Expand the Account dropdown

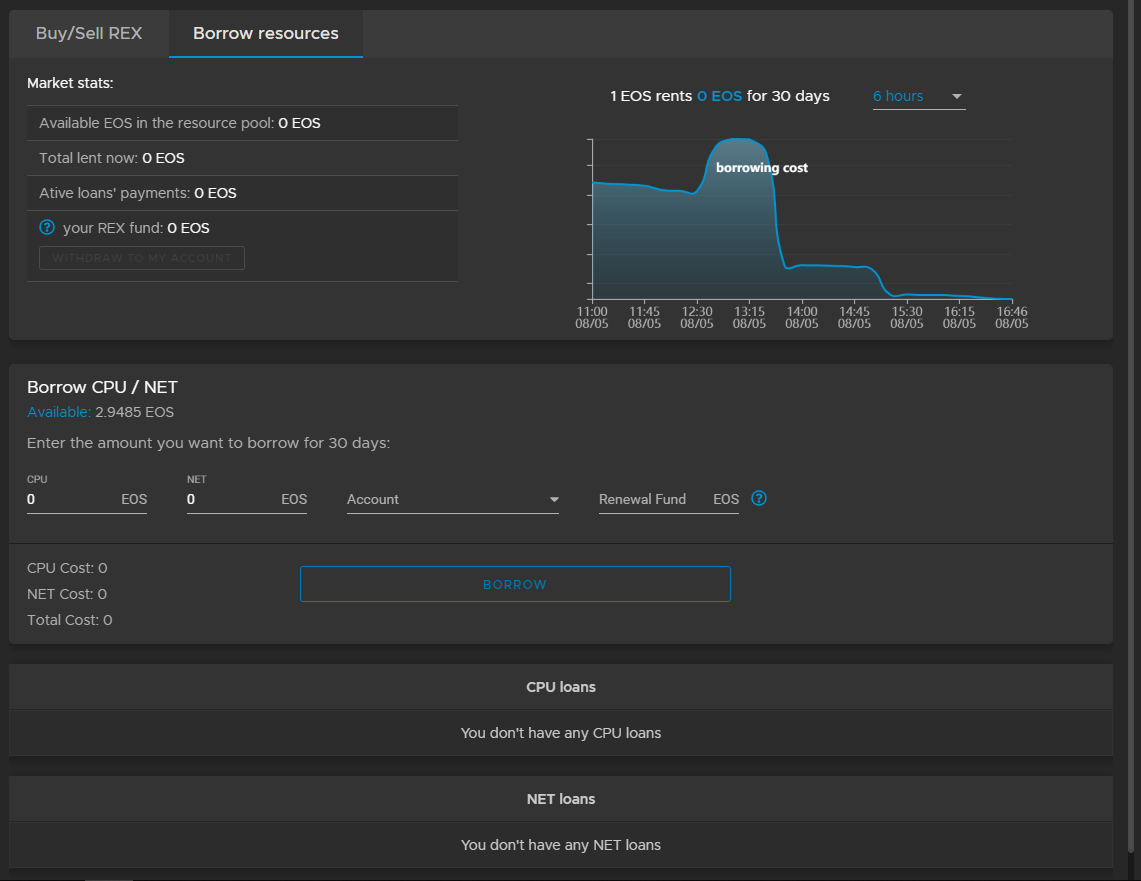tap(453, 499)
